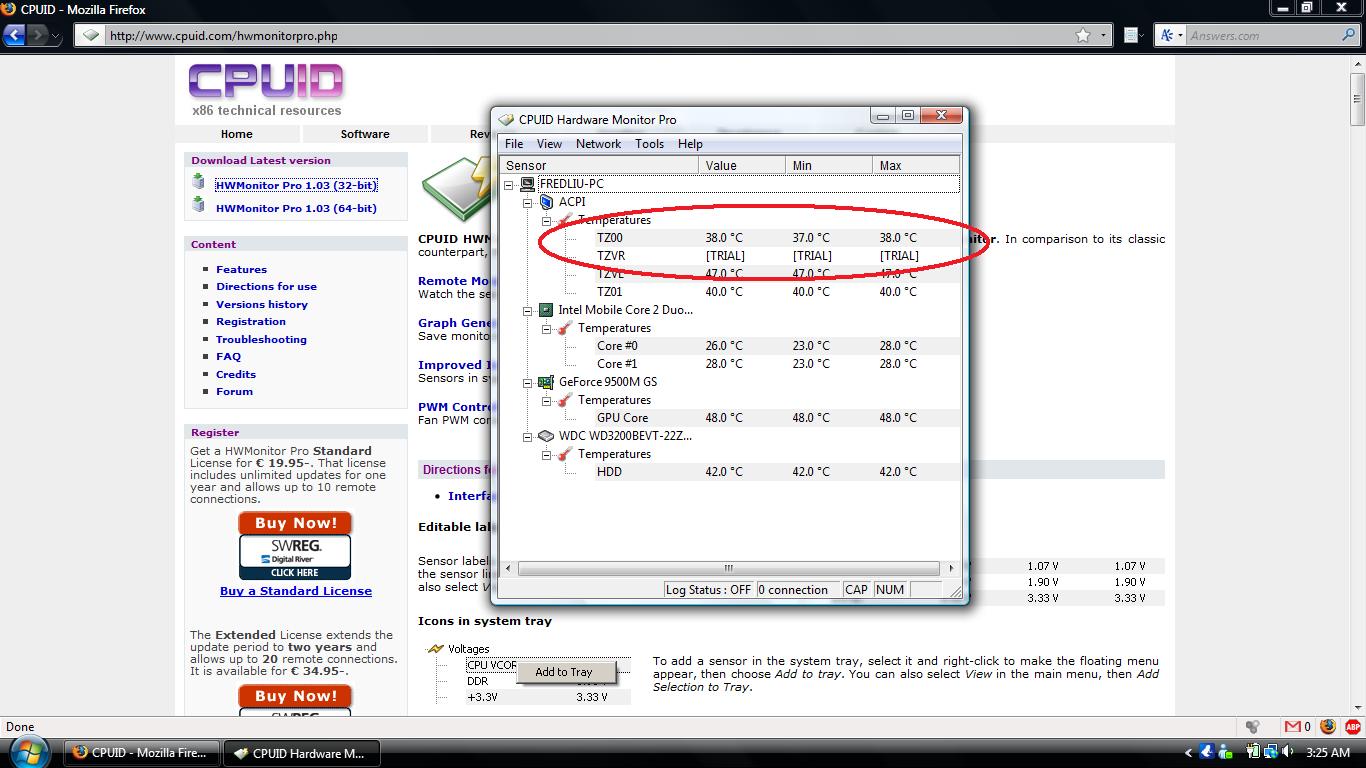Viewport: 1366px width, 768px height.
Task: Open the Features link
Action: coord(241,269)
